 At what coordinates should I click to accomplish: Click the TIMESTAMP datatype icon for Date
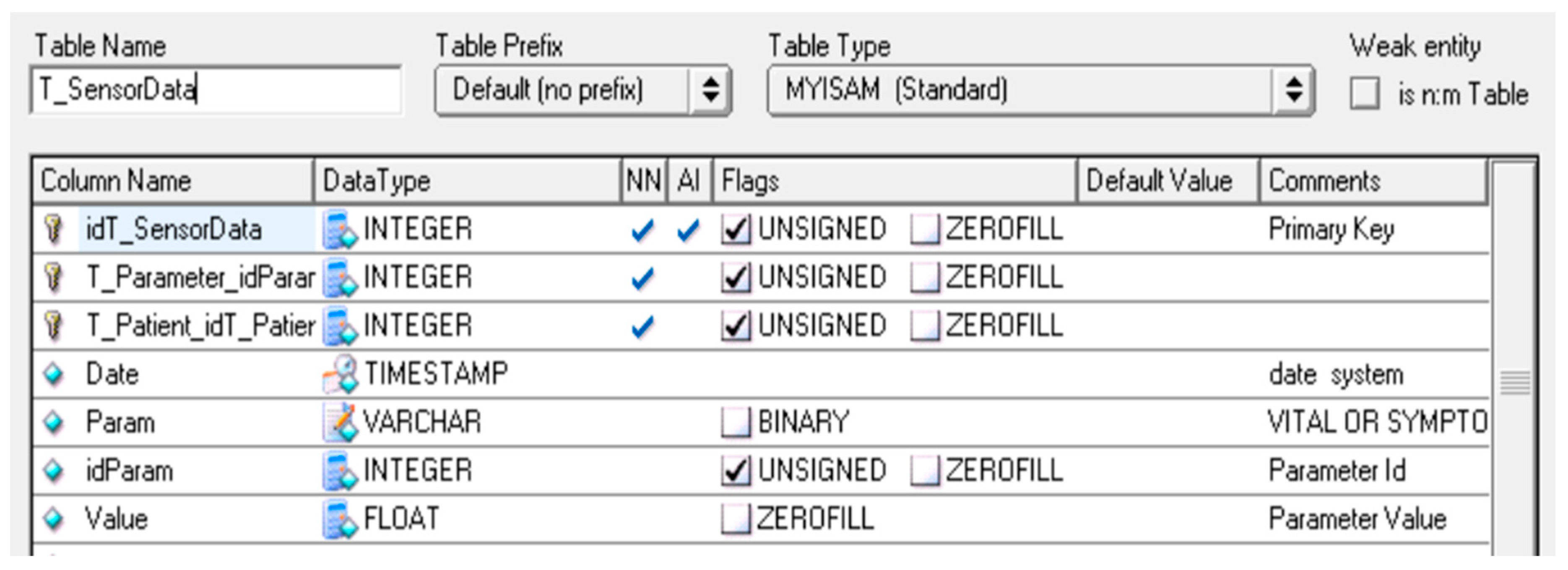click(339, 374)
